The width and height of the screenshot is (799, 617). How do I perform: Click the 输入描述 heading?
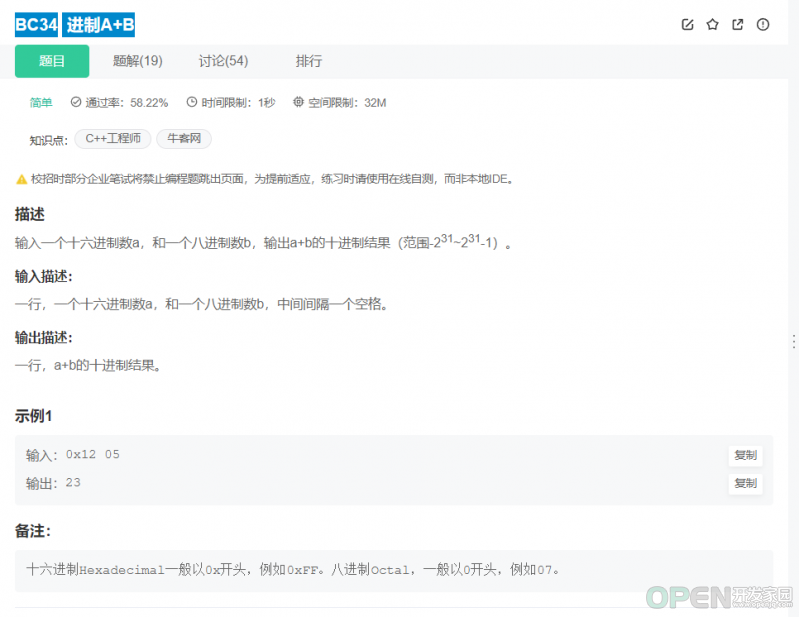(x=43, y=277)
